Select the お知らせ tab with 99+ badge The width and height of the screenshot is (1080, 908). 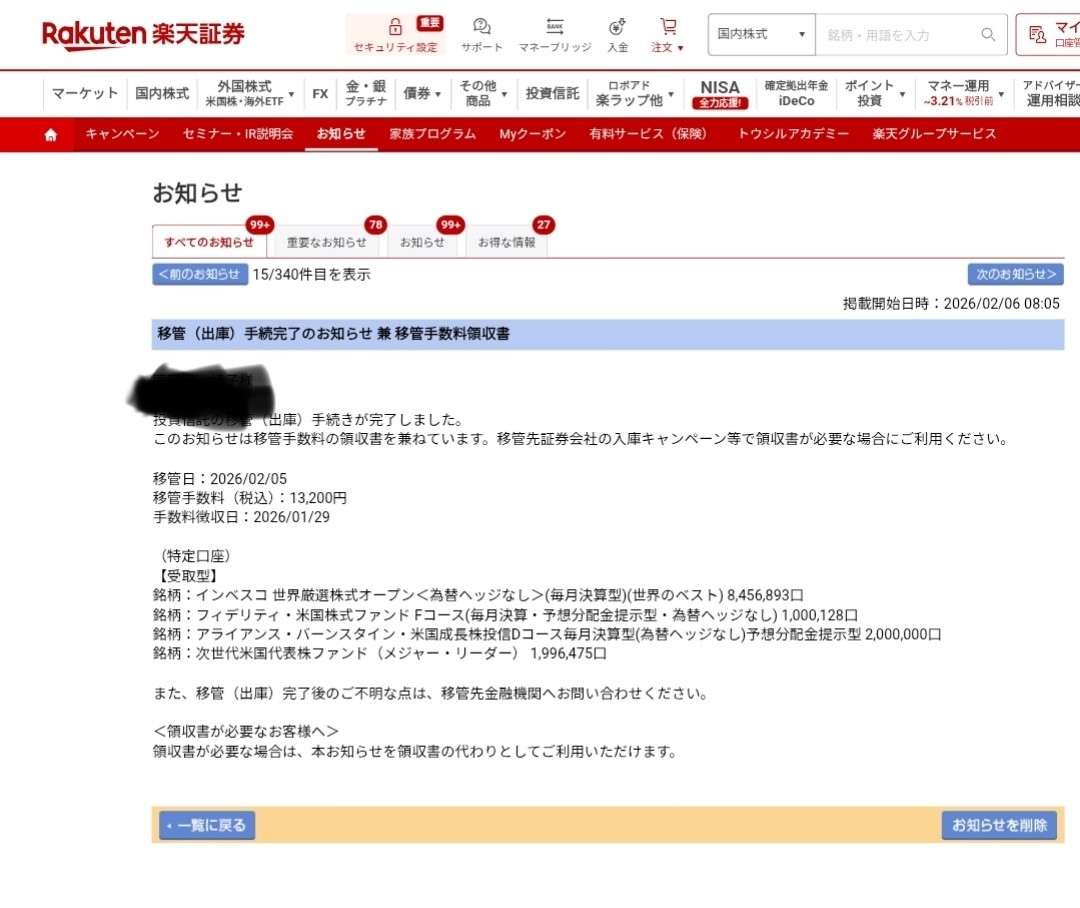[422, 242]
